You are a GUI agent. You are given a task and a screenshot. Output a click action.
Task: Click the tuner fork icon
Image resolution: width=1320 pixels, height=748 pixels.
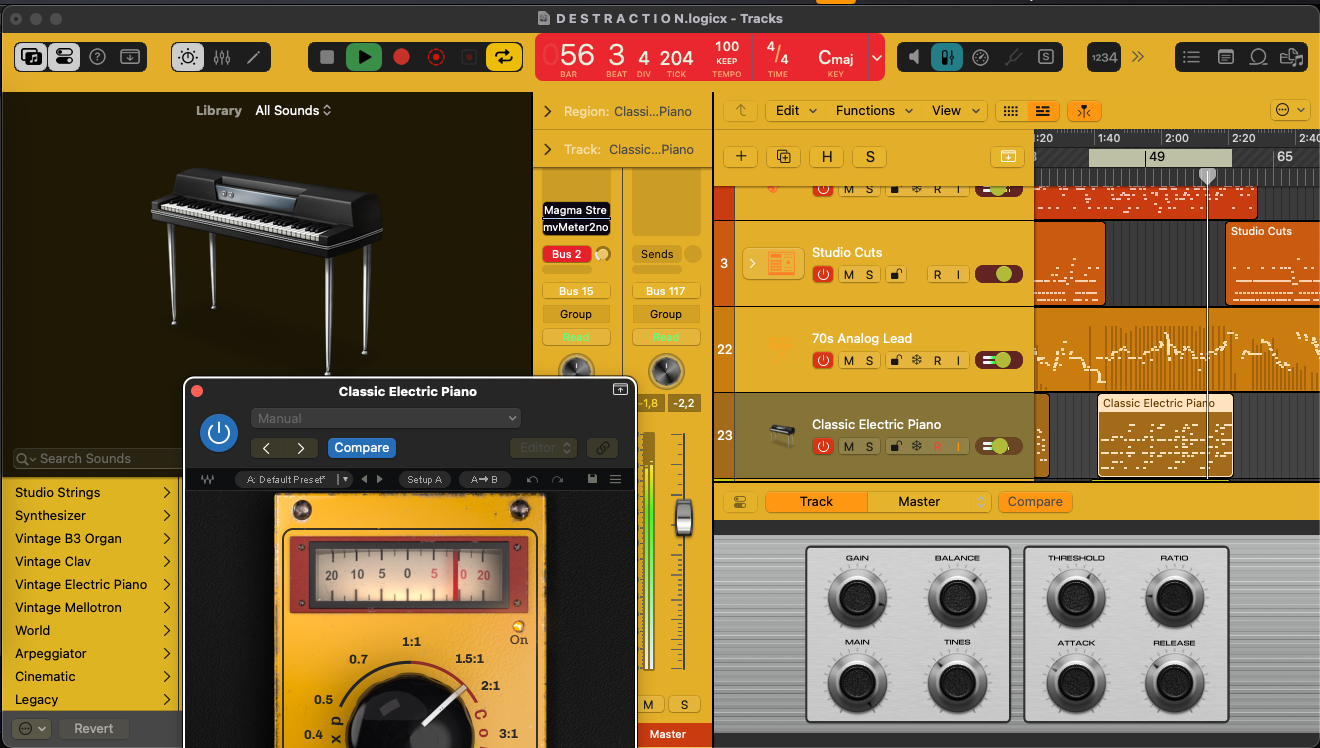1013,57
